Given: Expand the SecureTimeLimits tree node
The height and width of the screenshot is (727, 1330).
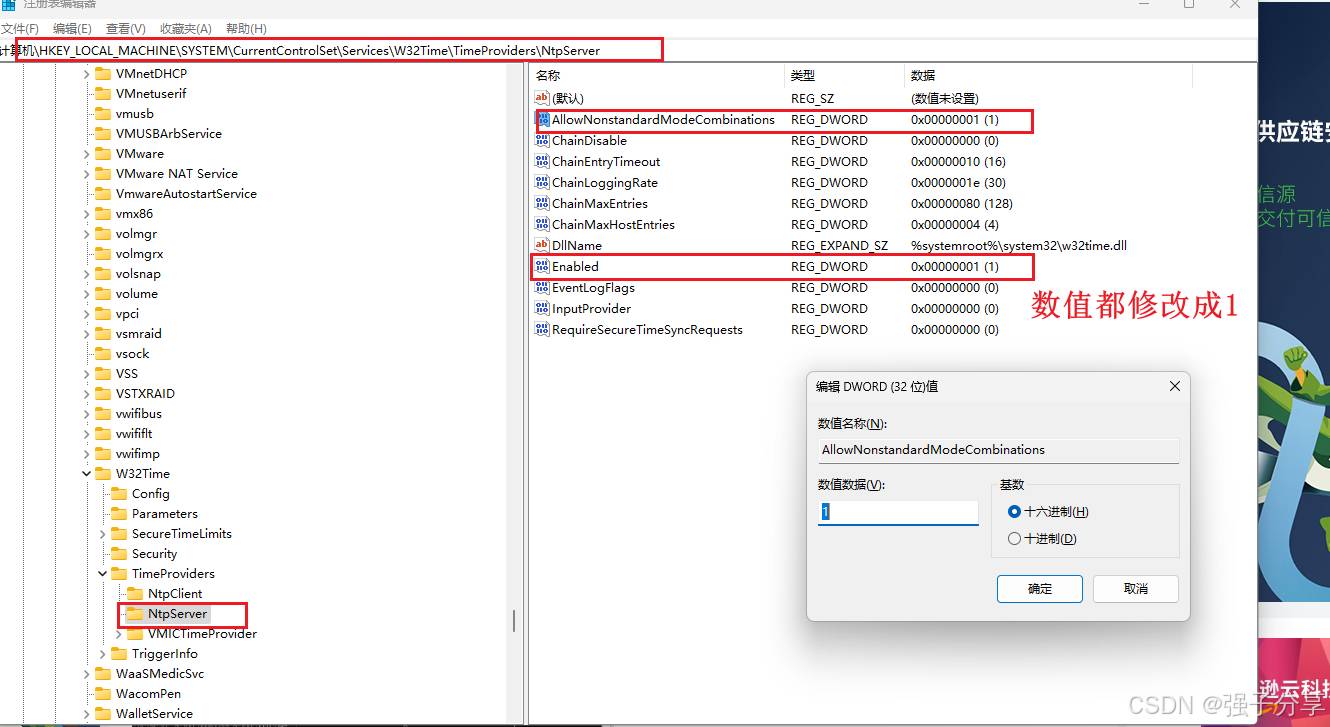Looking at the screenshot, I should 103,533.
